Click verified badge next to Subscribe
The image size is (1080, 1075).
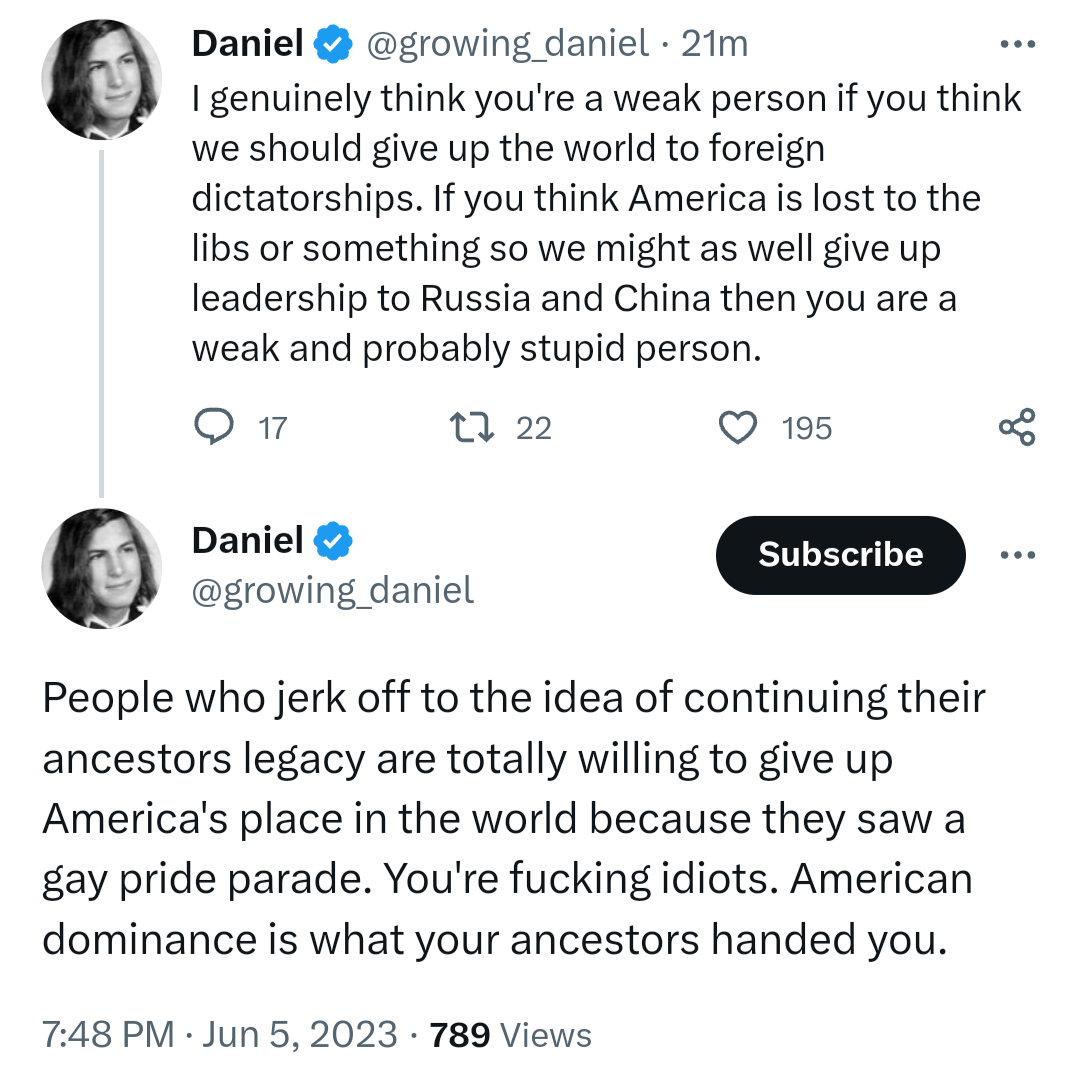333,541
